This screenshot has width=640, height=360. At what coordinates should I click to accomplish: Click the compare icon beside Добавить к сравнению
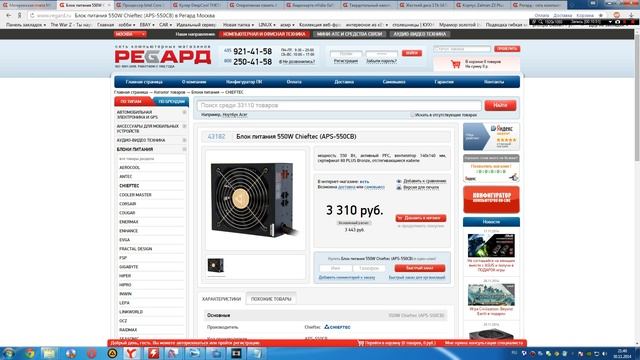(x=399, y=181)
